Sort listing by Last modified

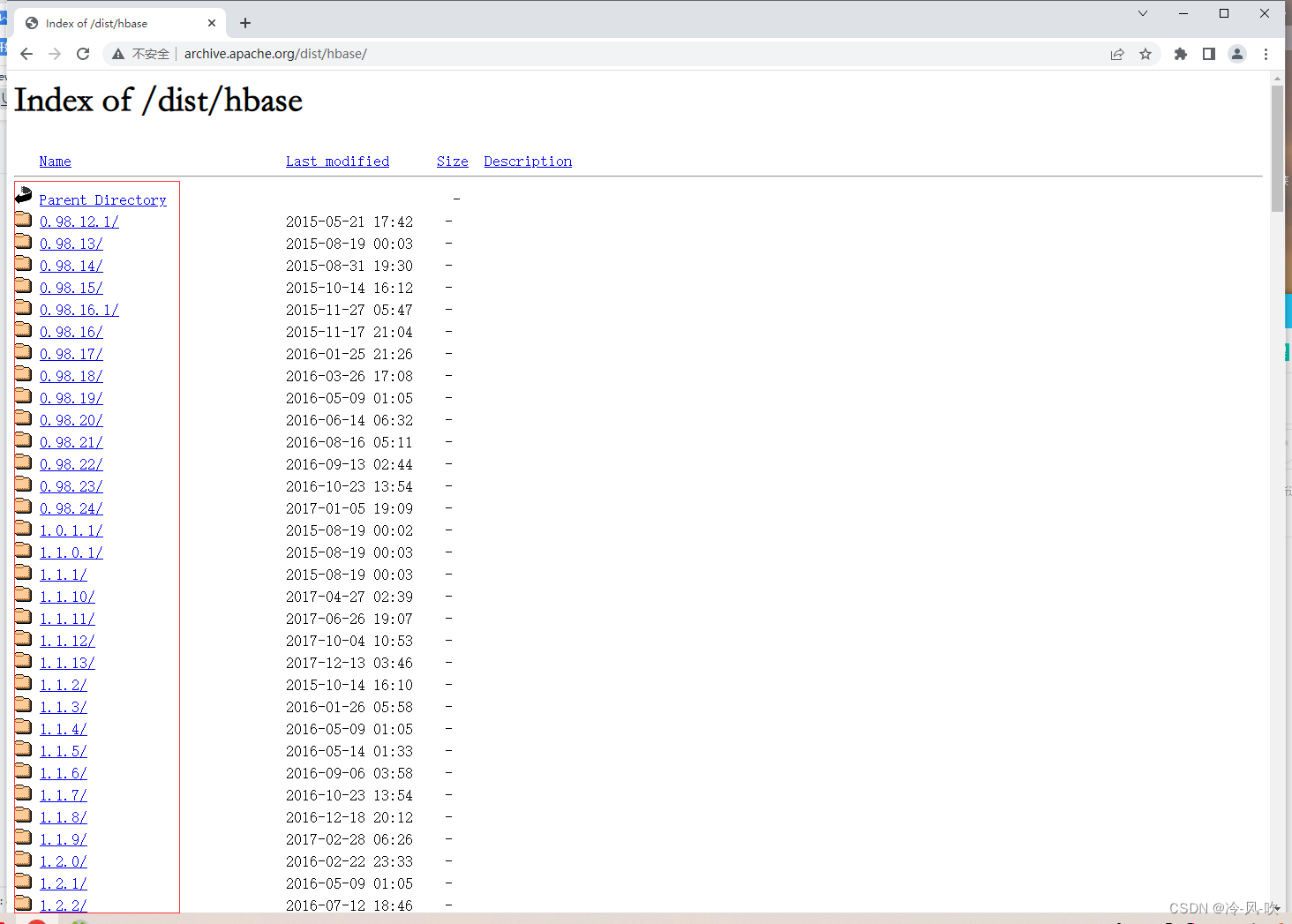point(337,161)
